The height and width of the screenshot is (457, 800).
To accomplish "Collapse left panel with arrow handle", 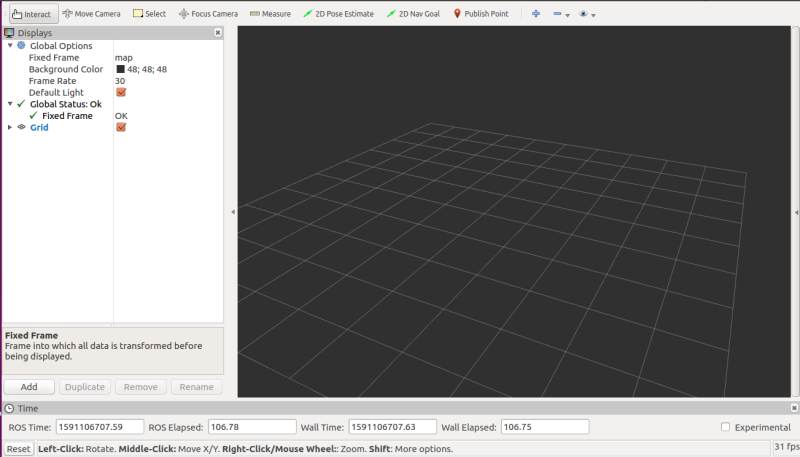I will click(233, 212).
